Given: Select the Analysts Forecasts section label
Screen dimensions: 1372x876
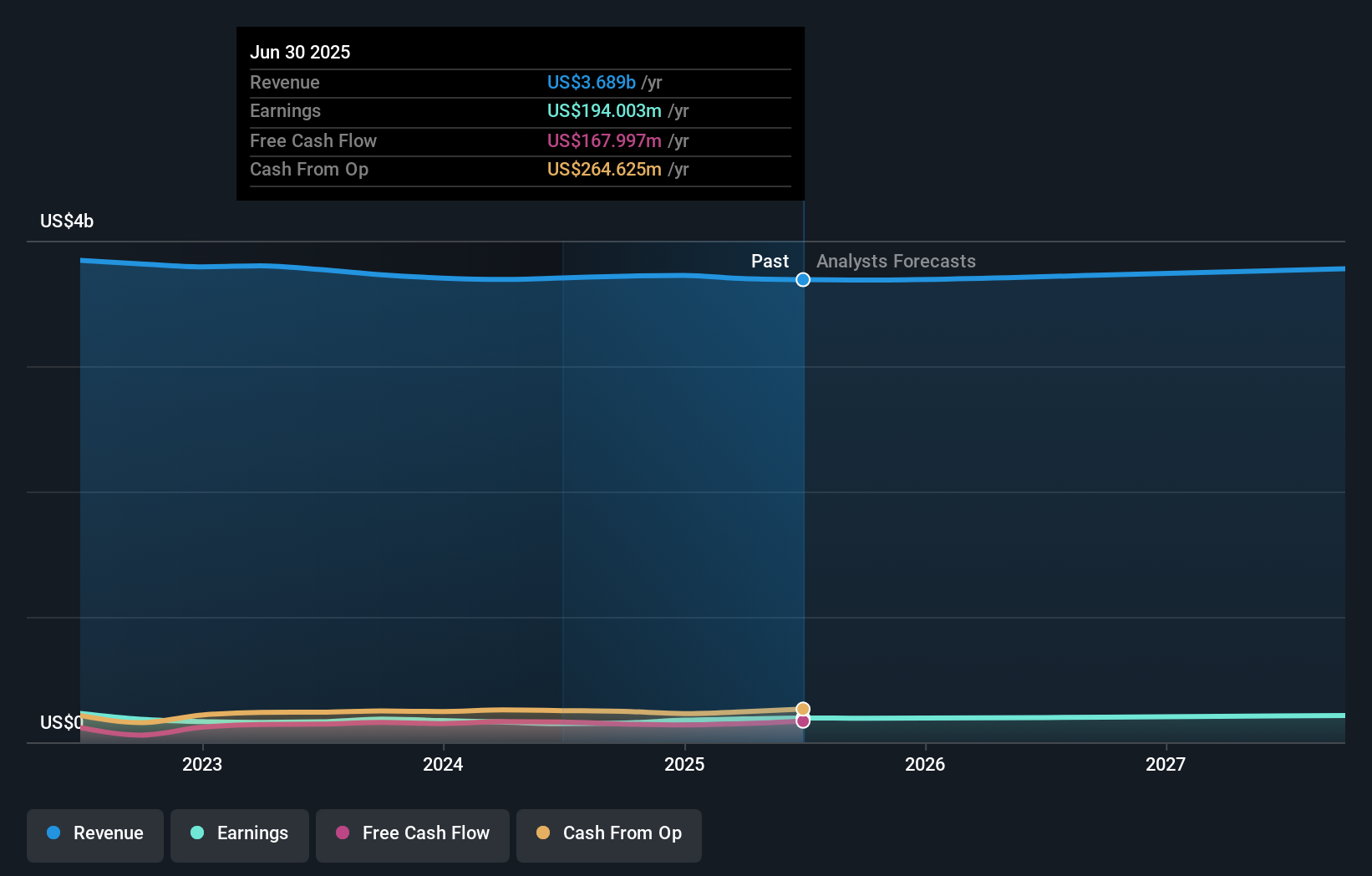Looking at the screenshot, I should [896, 261].
